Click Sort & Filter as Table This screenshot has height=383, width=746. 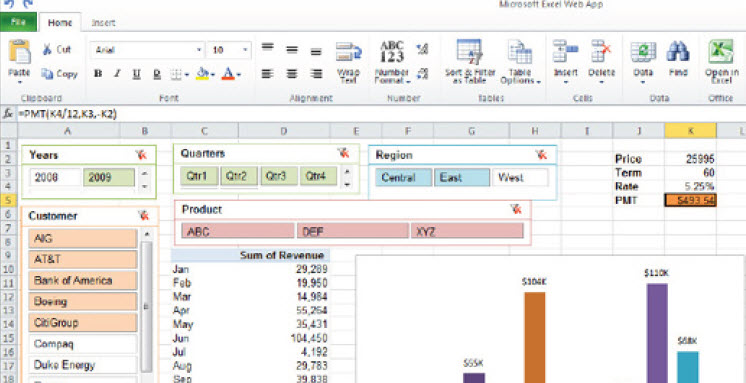point(470,62)
